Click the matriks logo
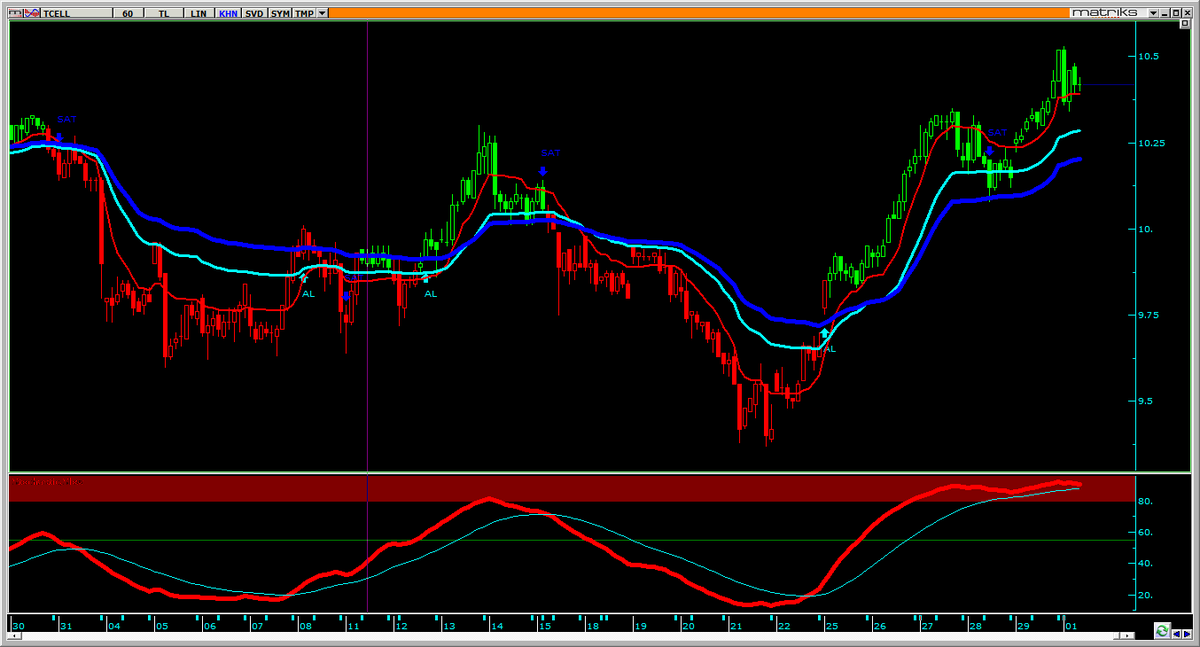Image resolution: width=1200 pixels, height=647 pixels. tap(1105, 13)
